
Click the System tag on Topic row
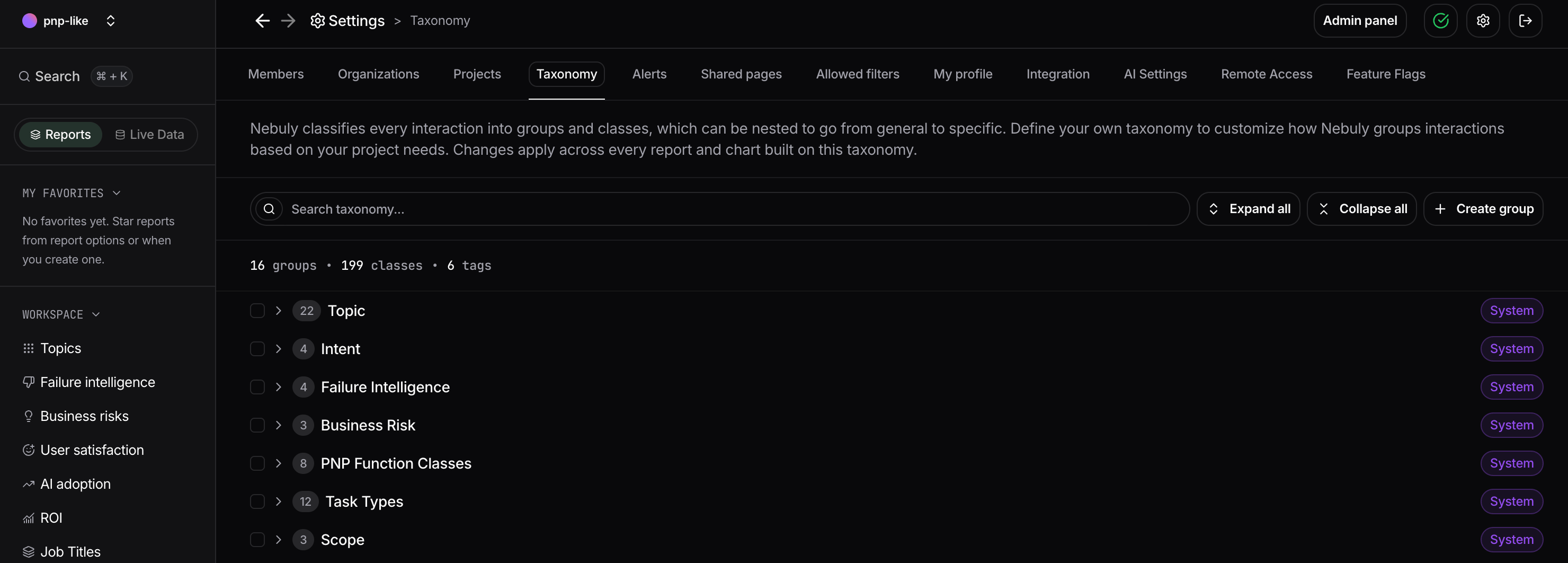point(1511,311)
